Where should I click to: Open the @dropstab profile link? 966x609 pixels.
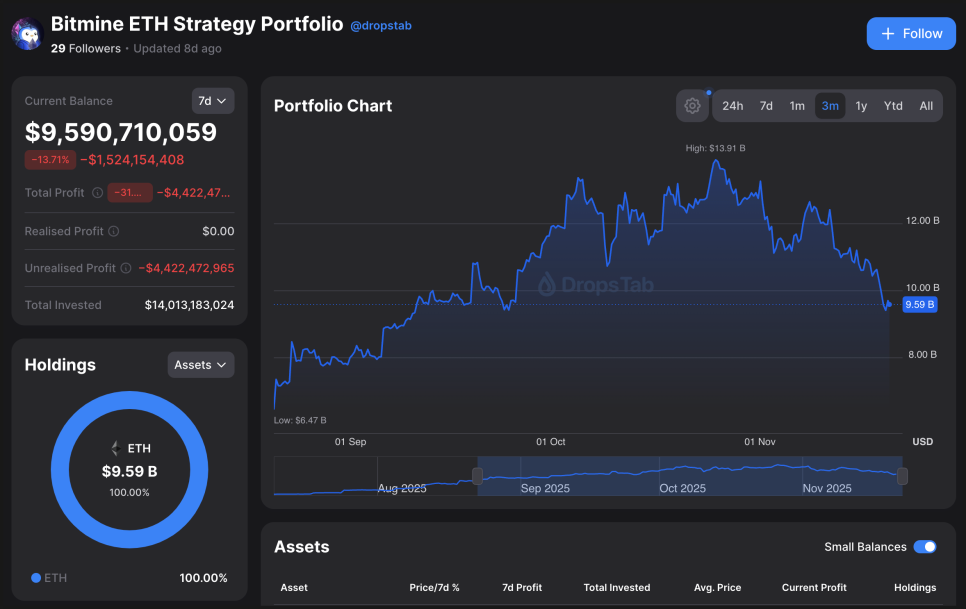(381, 26)
